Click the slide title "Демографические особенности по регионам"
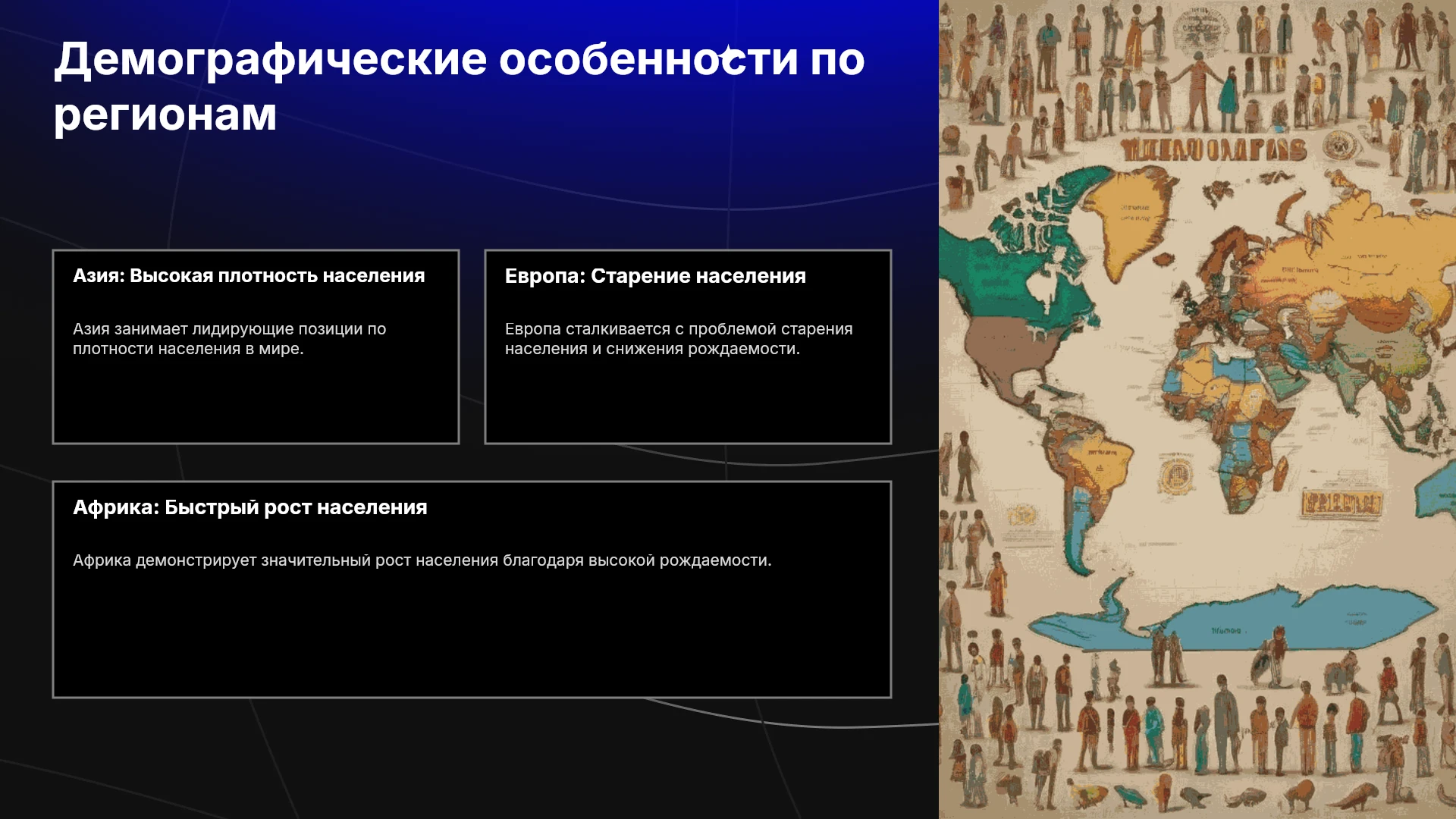The height and width of the screenshot is (819, 1456). tap(459, 86)
